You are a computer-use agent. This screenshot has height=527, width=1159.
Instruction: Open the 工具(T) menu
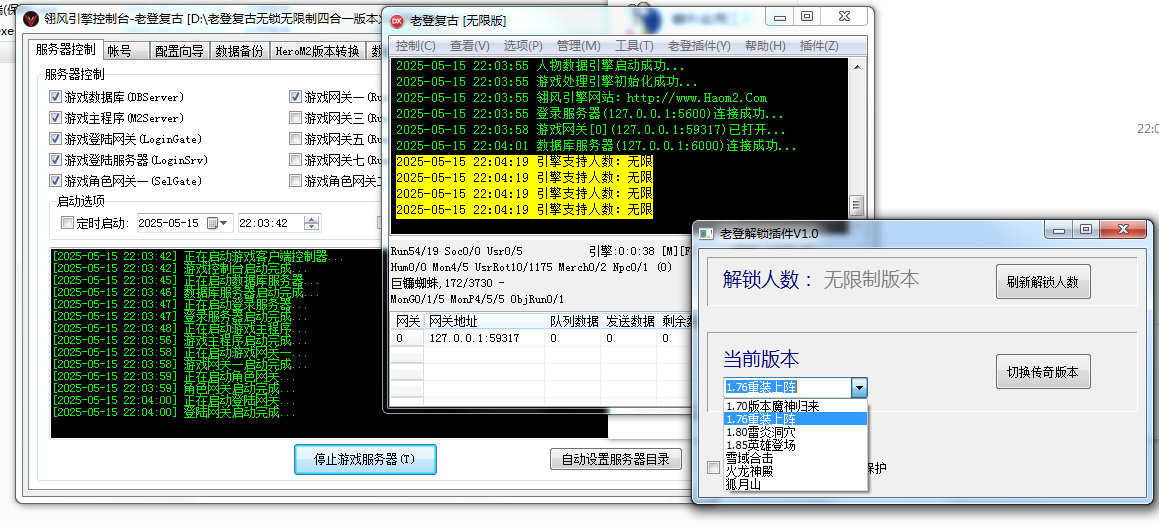click(x=634, y=46)
